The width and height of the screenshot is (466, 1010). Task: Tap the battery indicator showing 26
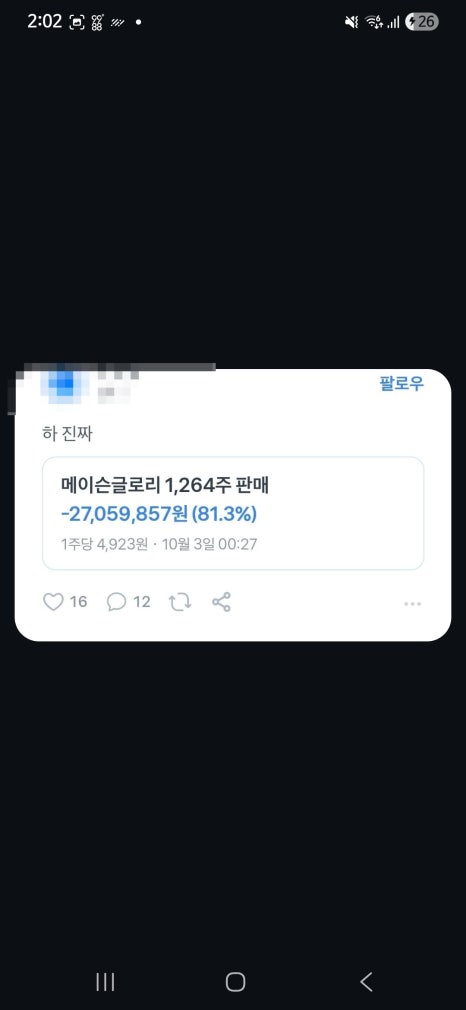pyautogui.click(x=422, y=22)
